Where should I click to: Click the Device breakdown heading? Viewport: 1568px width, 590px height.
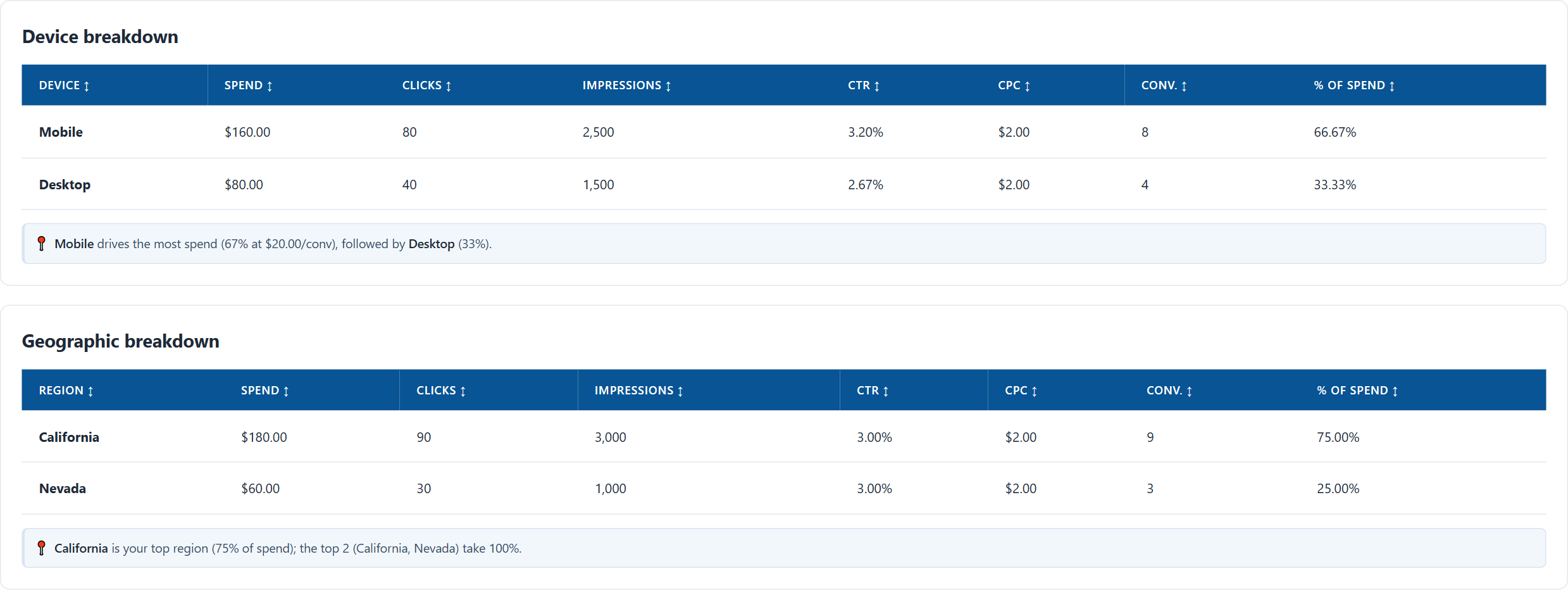click(100, 37)
